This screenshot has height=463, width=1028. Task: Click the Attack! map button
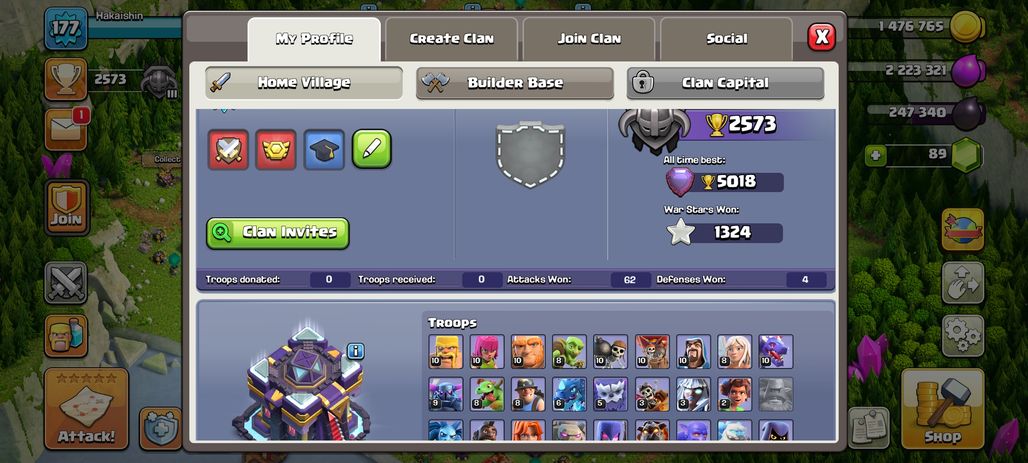pyautogui.click(x=86, y=409)
